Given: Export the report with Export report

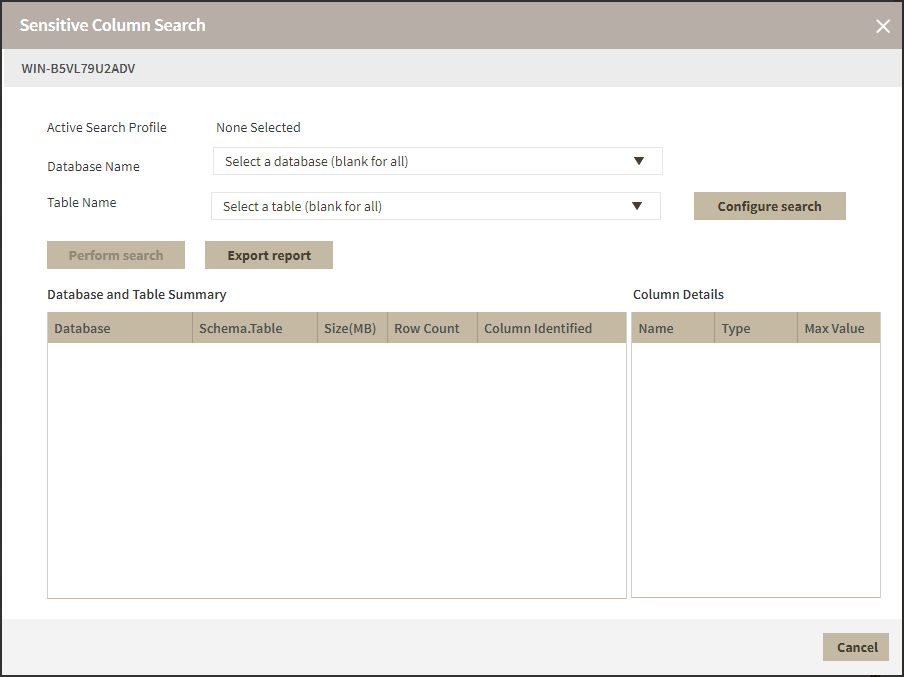Looking at the screenshot, I should (269, 255).
